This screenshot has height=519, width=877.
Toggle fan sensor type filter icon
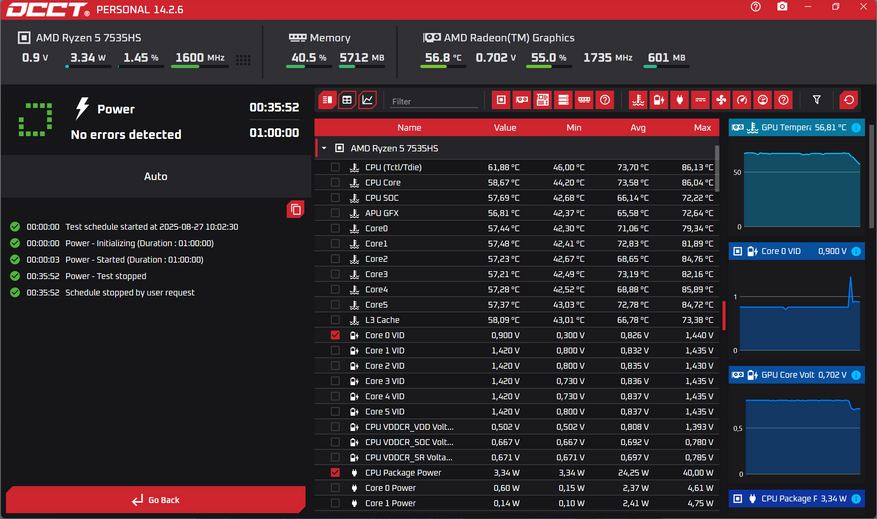[721, 100]
